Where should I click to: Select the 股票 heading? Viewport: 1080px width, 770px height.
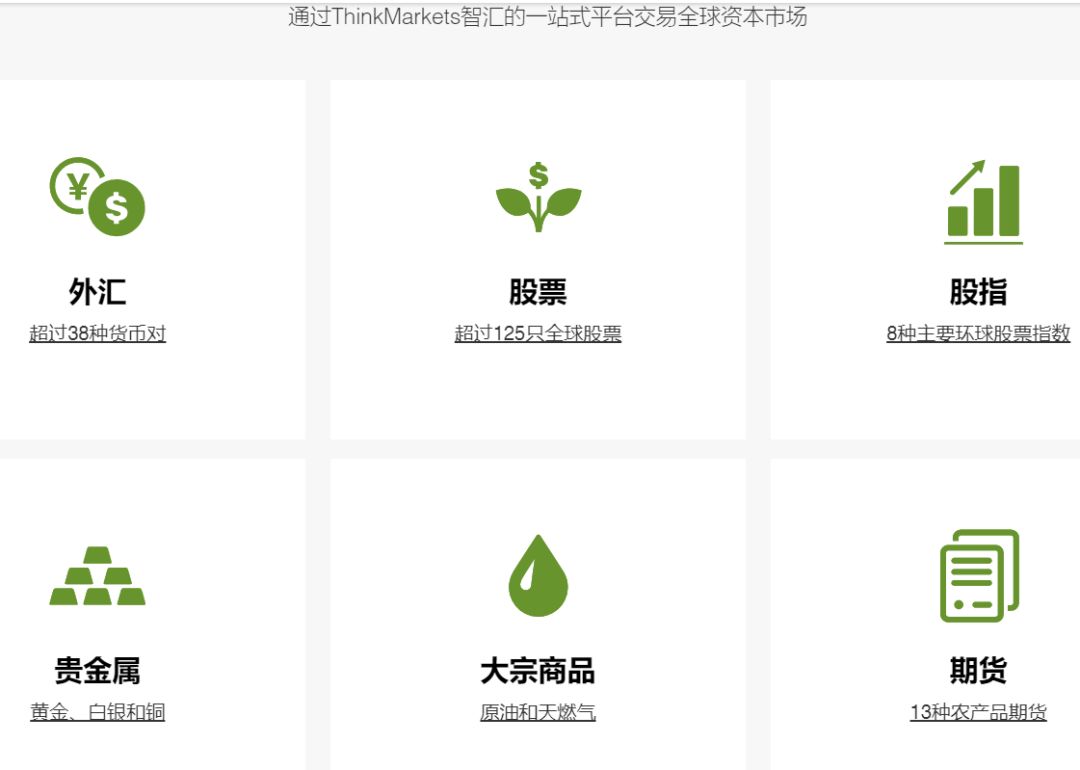click(x=538, y=292)
